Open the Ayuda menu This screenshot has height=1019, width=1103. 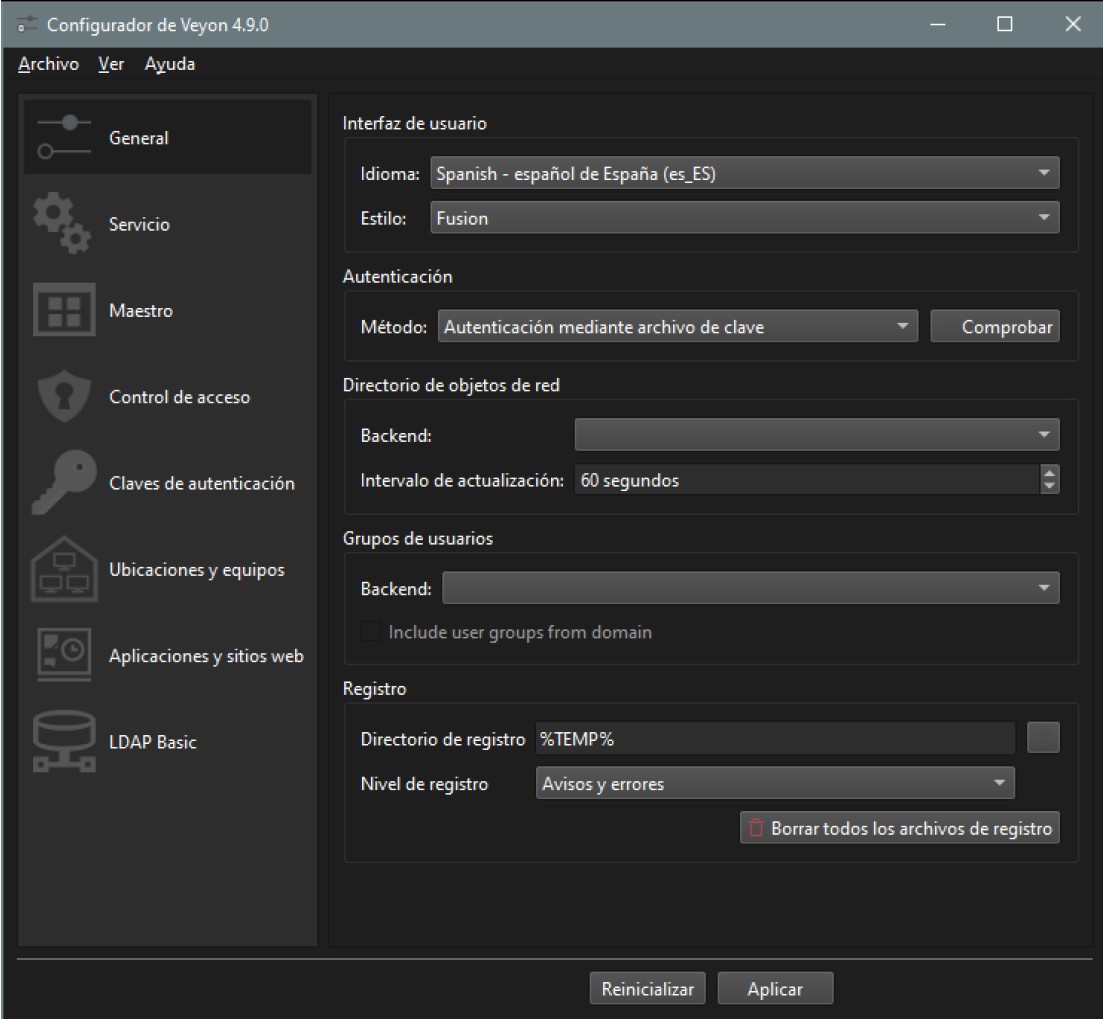[170, 64]
